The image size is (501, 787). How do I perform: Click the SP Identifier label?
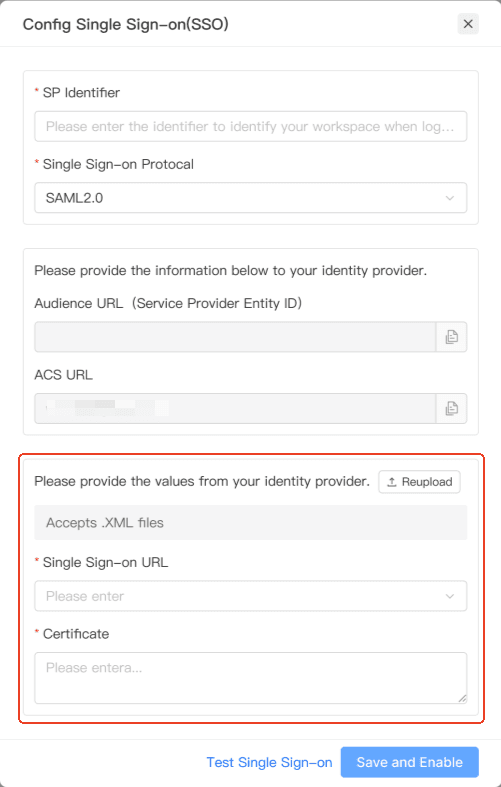[x=81, y=93]
